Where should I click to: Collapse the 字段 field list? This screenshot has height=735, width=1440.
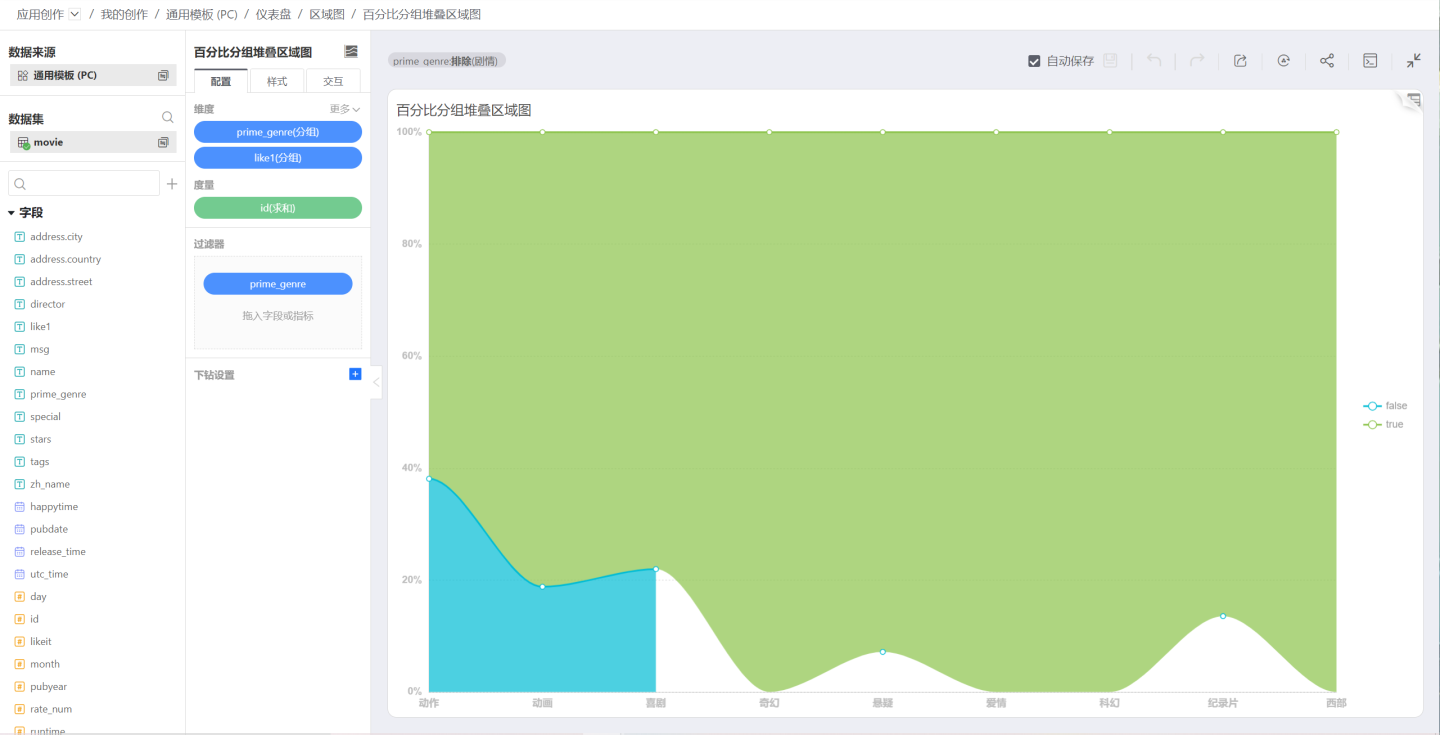12,213
